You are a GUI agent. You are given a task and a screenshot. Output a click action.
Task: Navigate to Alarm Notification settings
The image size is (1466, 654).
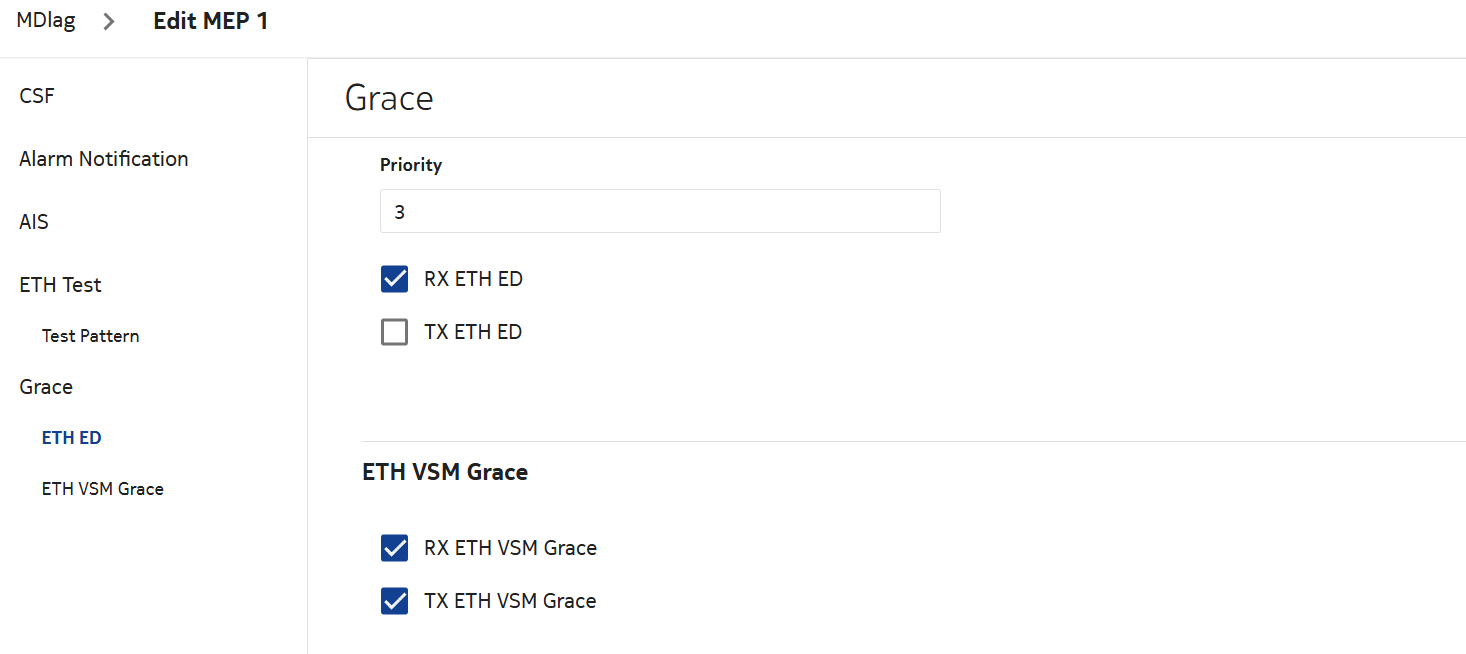pos(104,159)
